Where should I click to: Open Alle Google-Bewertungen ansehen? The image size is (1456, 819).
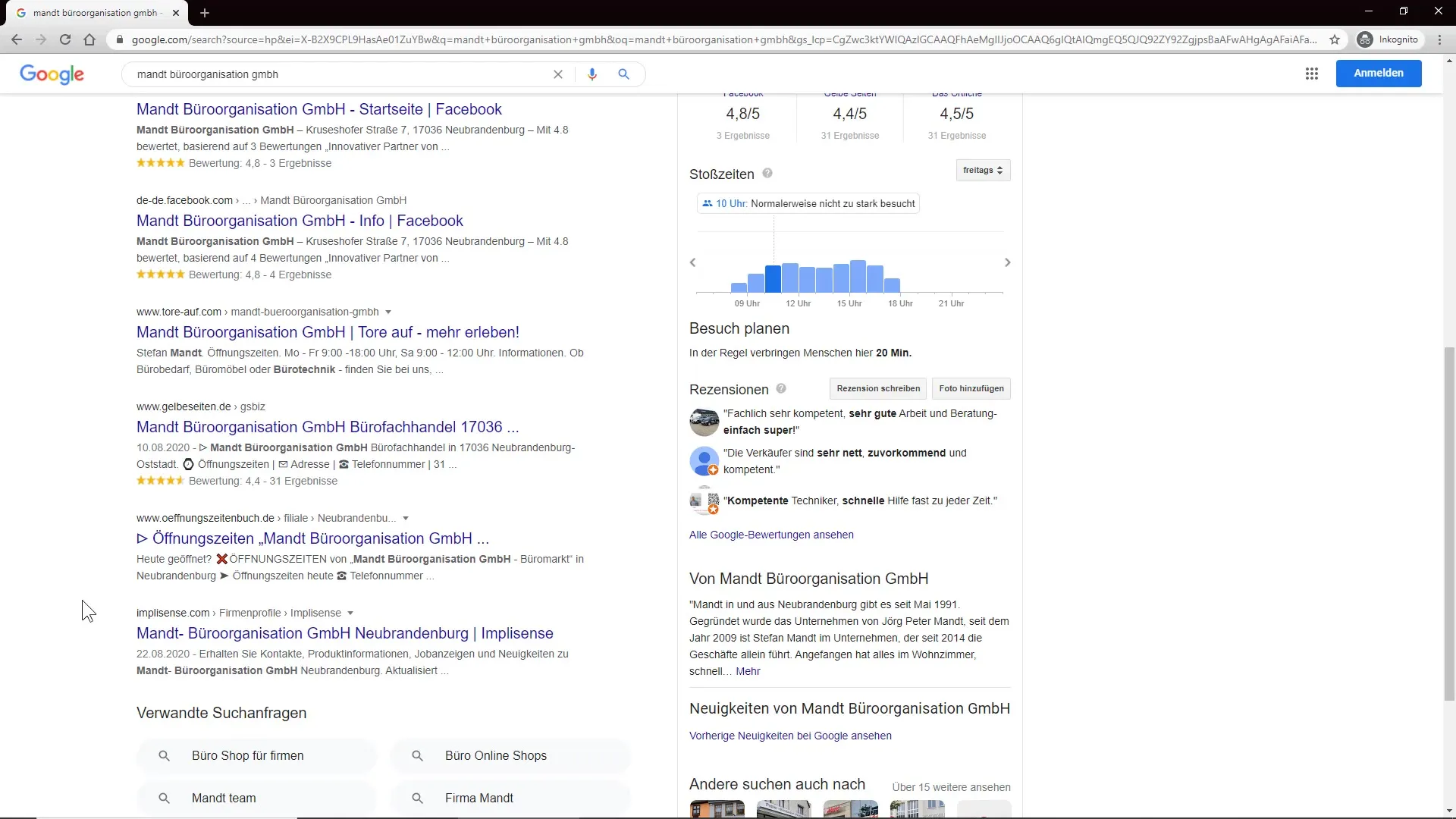pos(771,535)
